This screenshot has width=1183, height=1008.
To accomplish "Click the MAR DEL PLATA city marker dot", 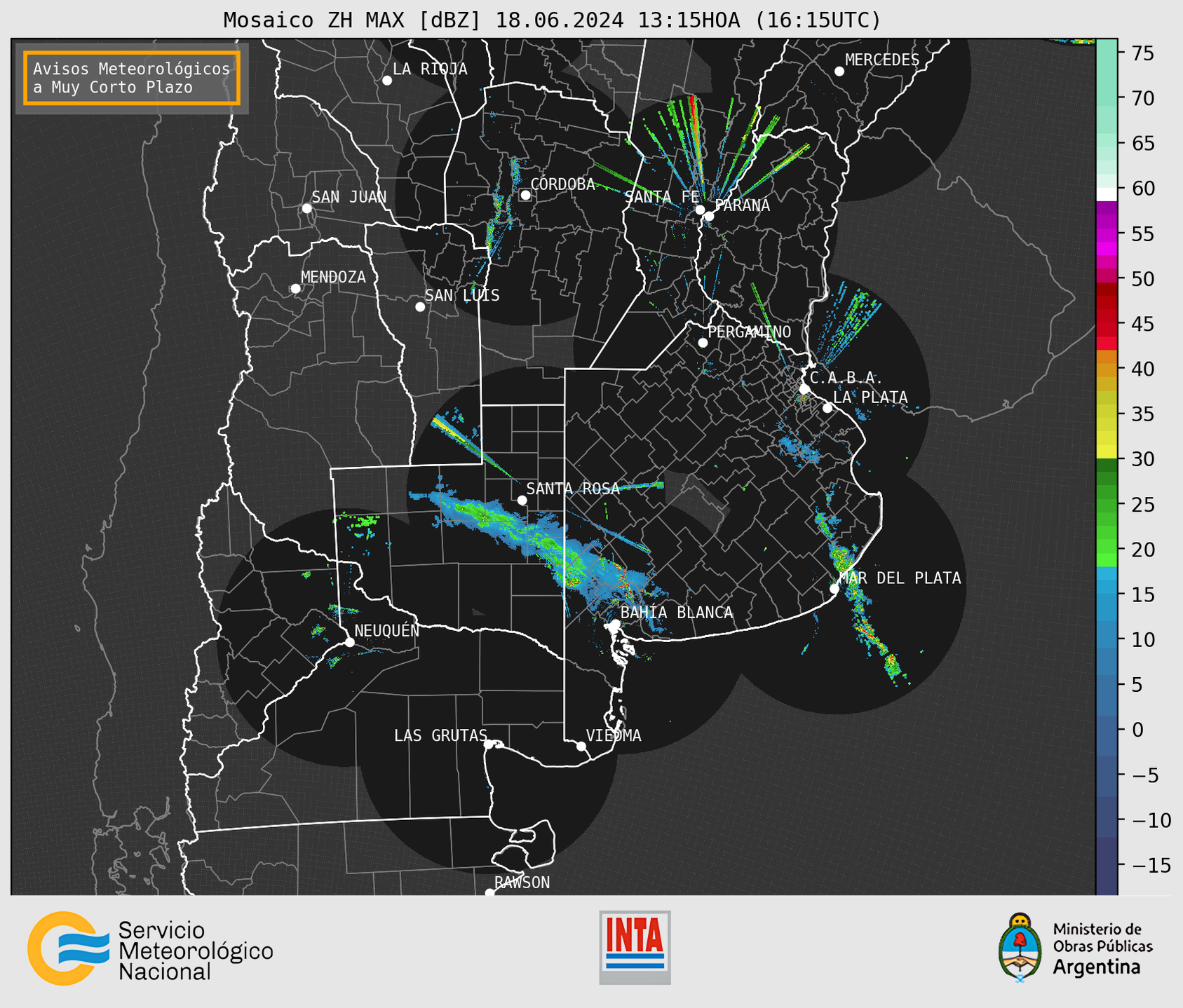I will click(x=834, y=589).
